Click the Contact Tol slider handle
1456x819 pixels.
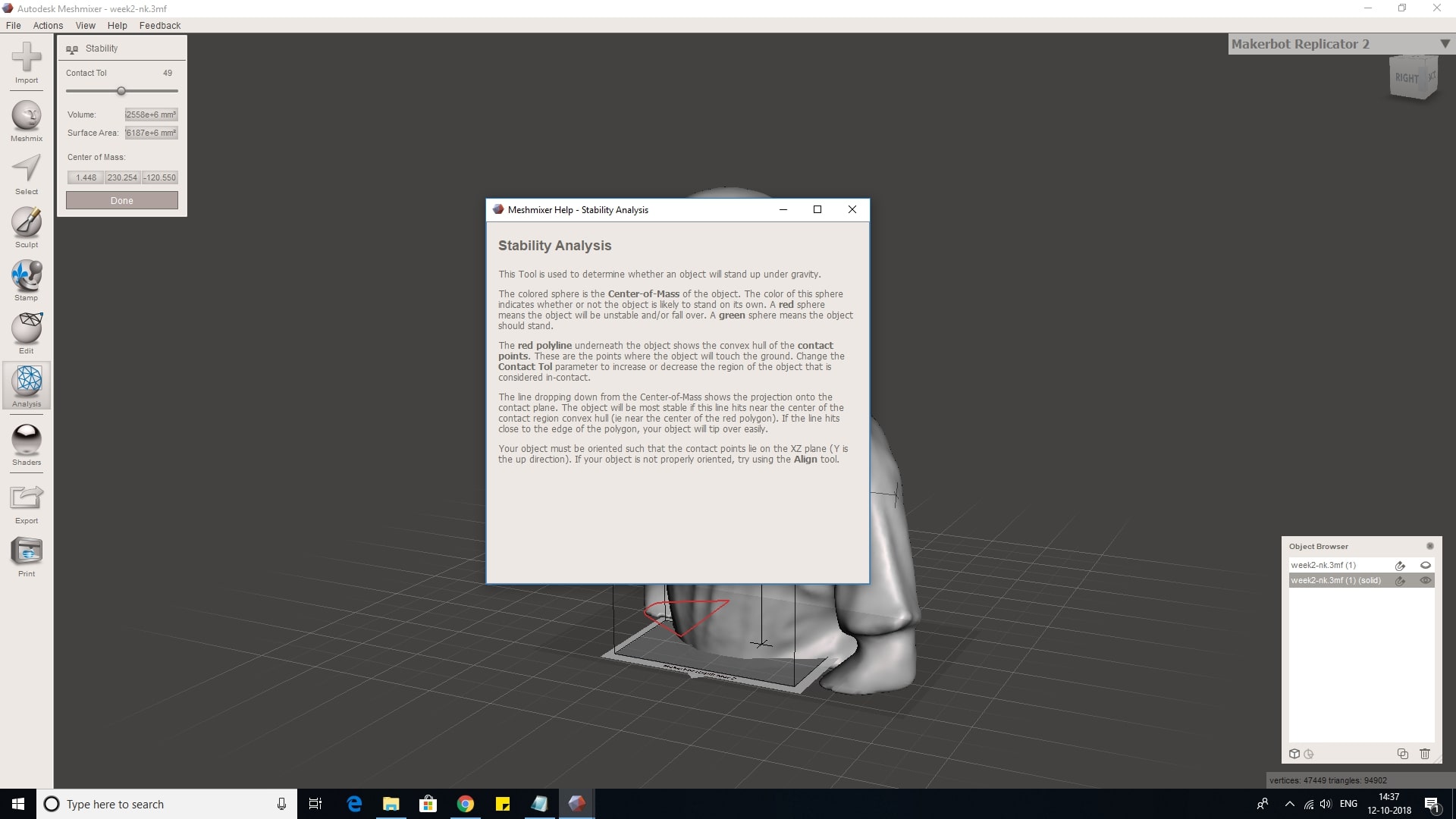tap(121, 91)
